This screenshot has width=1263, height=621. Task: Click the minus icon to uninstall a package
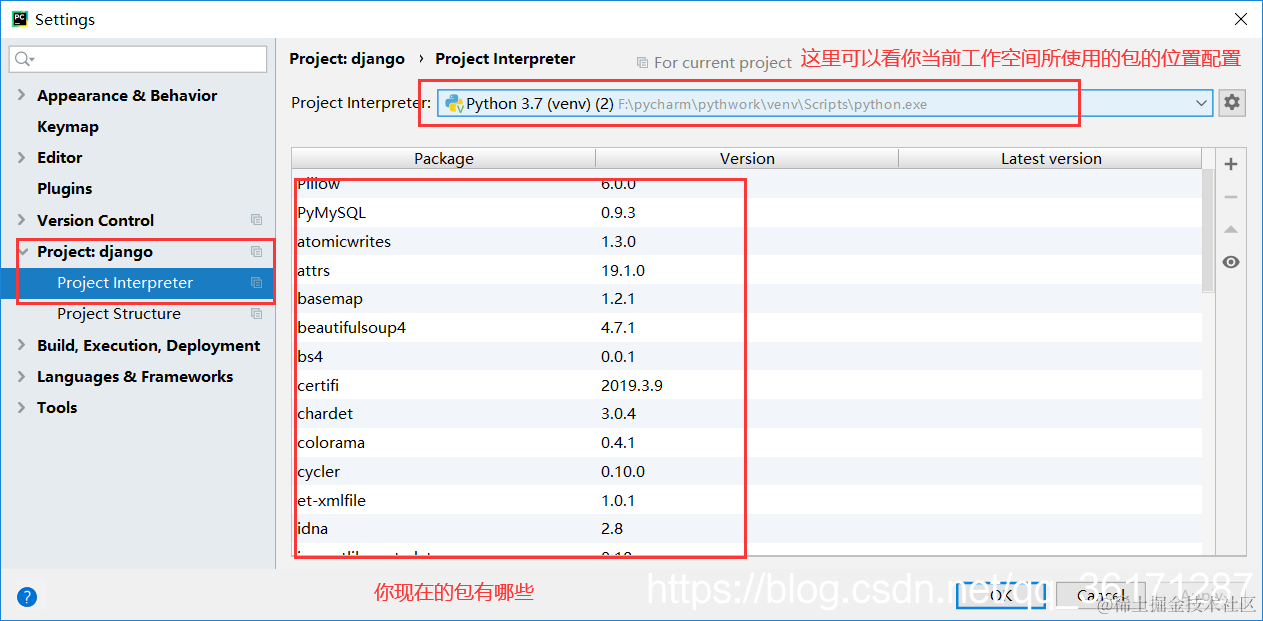(1231, 197)
